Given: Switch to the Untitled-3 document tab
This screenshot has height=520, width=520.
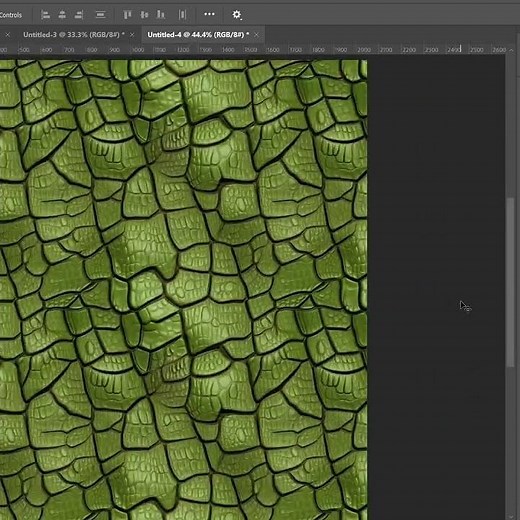Looking at the screenshot, I should tap(74, 35).
